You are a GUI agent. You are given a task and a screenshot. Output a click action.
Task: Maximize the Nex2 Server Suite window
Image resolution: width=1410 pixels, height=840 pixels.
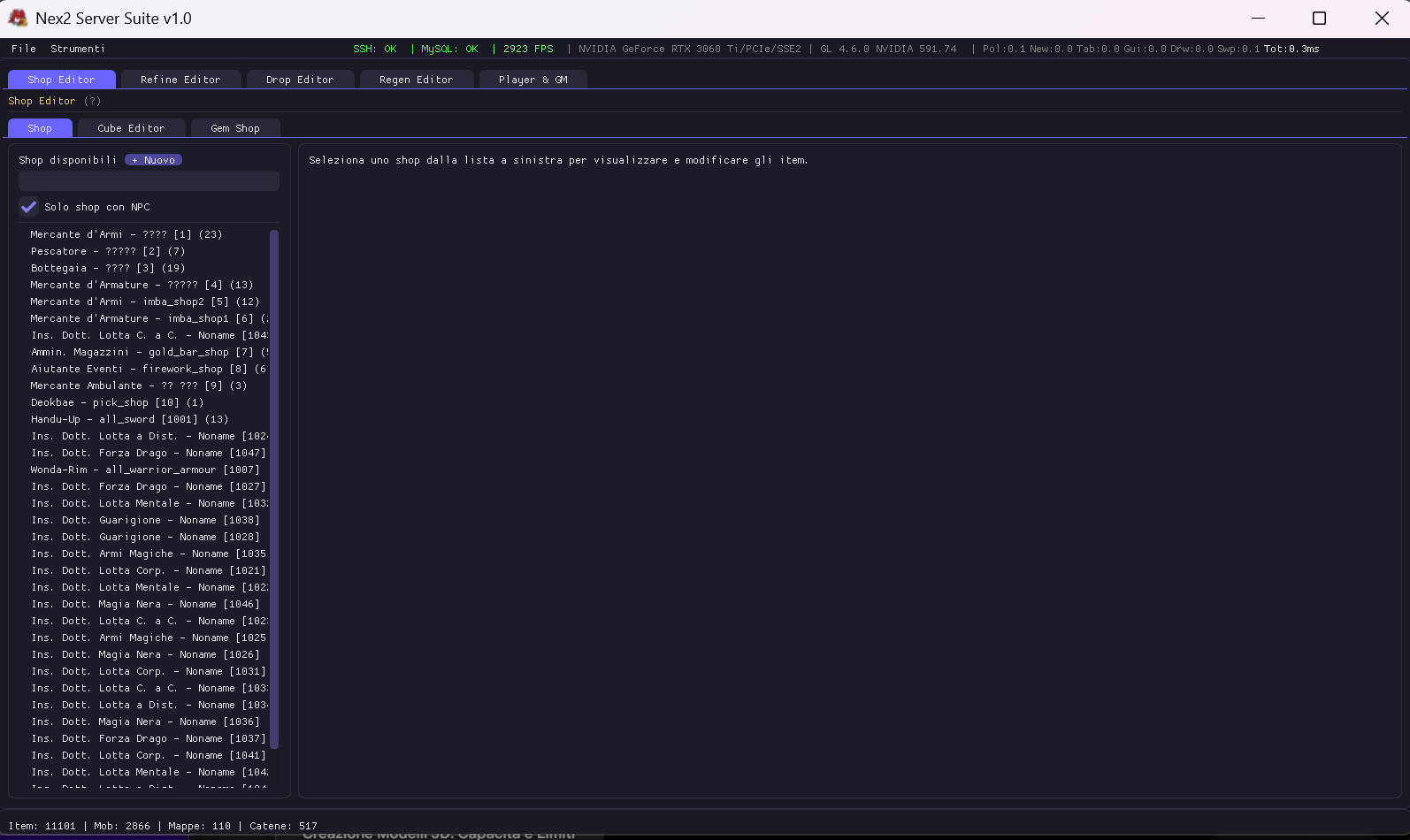(x=1319, y=19)
